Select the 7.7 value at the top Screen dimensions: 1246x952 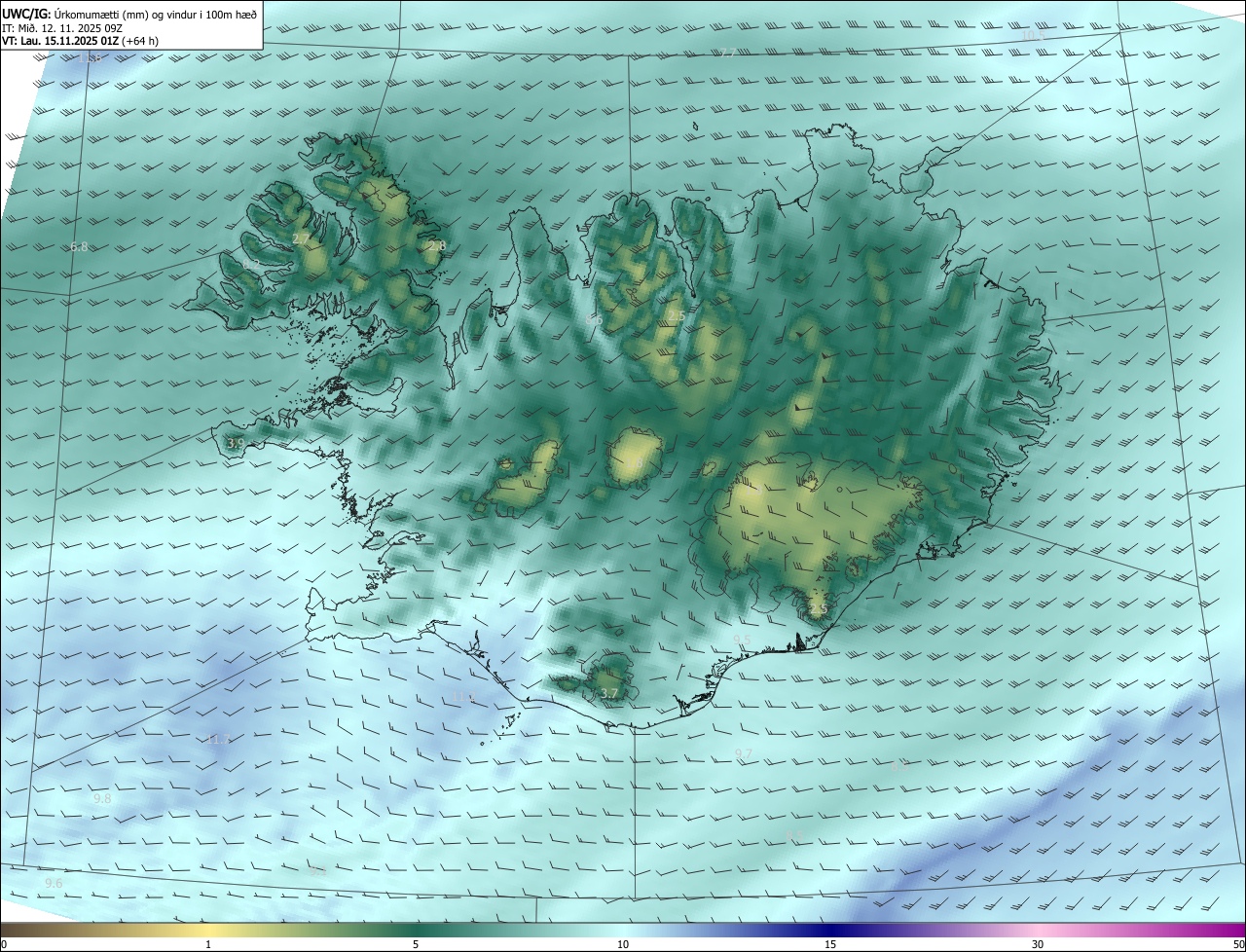pos(728,53)
